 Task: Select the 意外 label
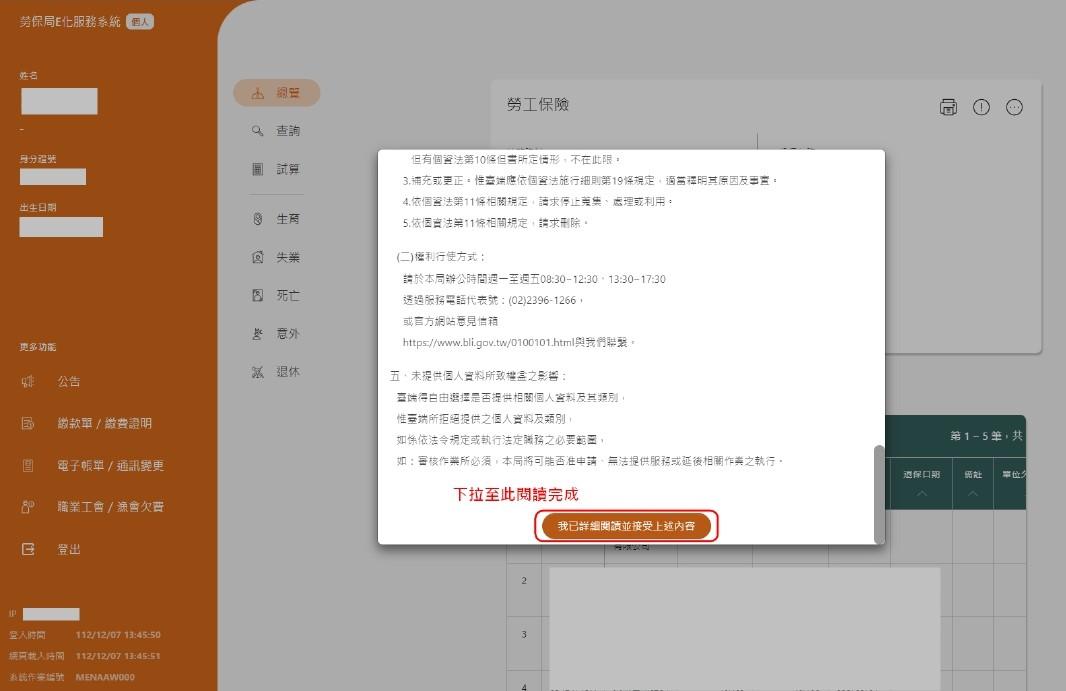(x=288, y=333)
